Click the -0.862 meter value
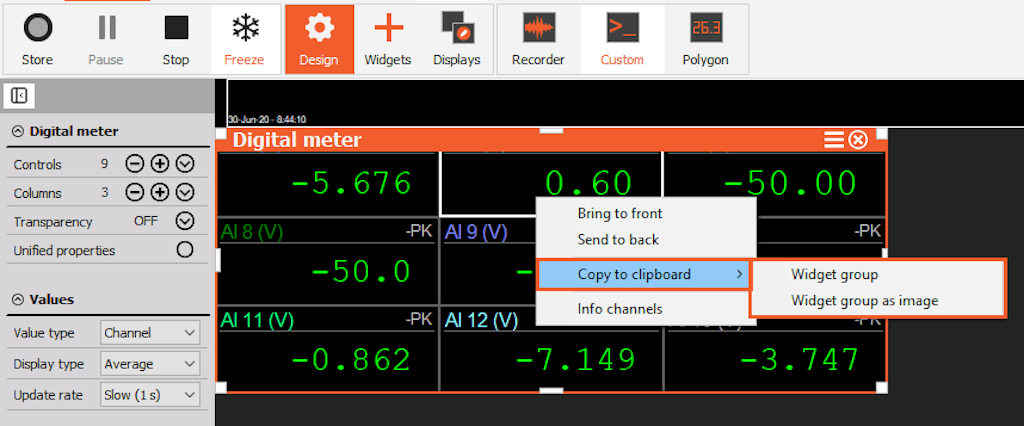 point(351,360)
